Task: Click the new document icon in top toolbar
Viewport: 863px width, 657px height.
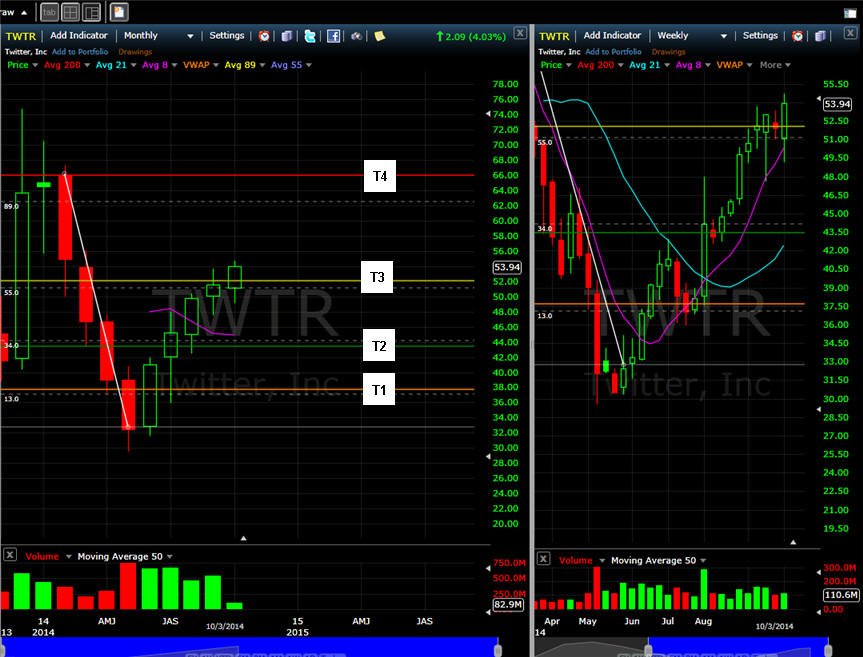Action: (x=119, y=12)
